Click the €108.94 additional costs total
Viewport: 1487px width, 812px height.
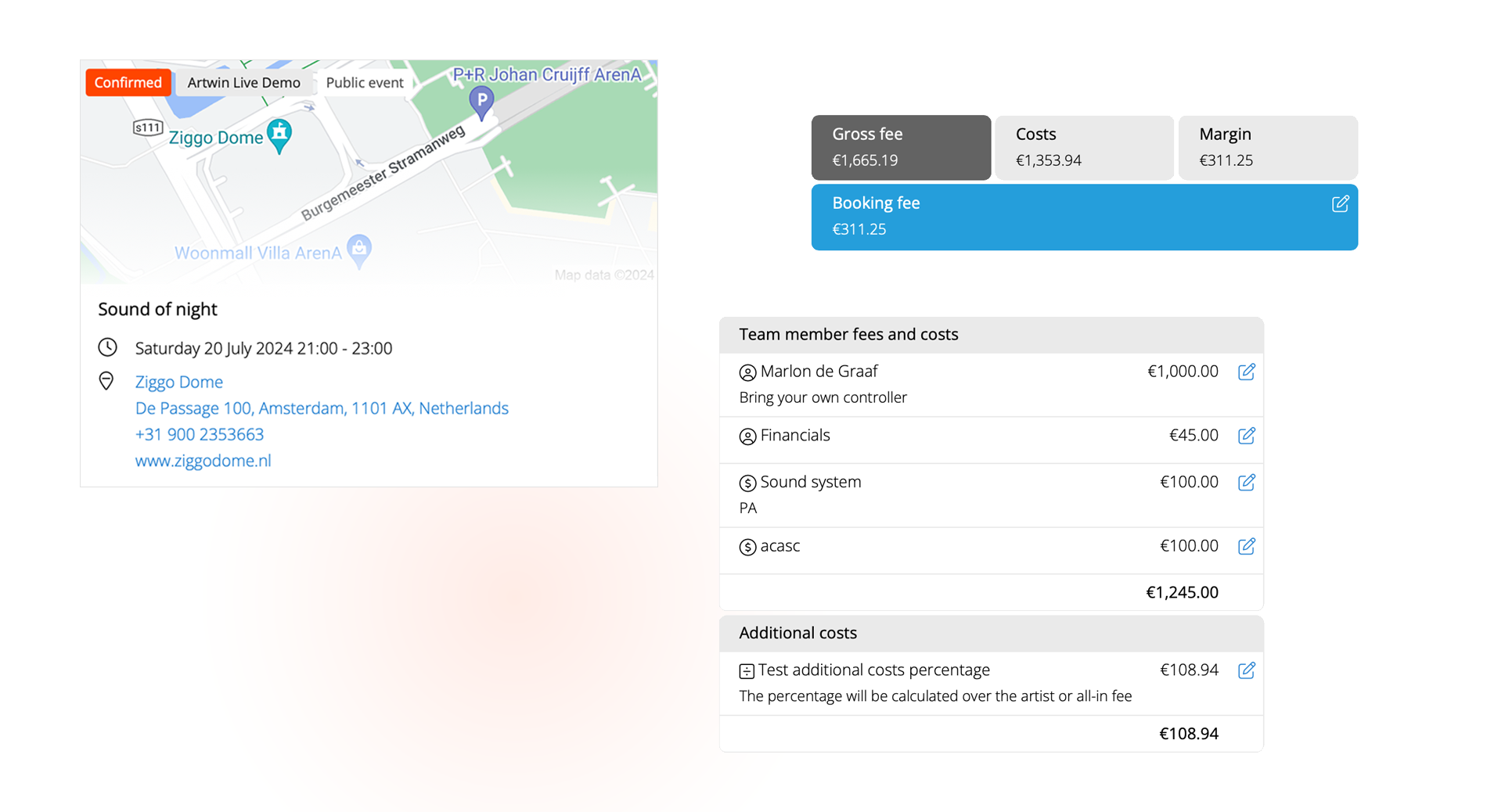click(1188, 734)
